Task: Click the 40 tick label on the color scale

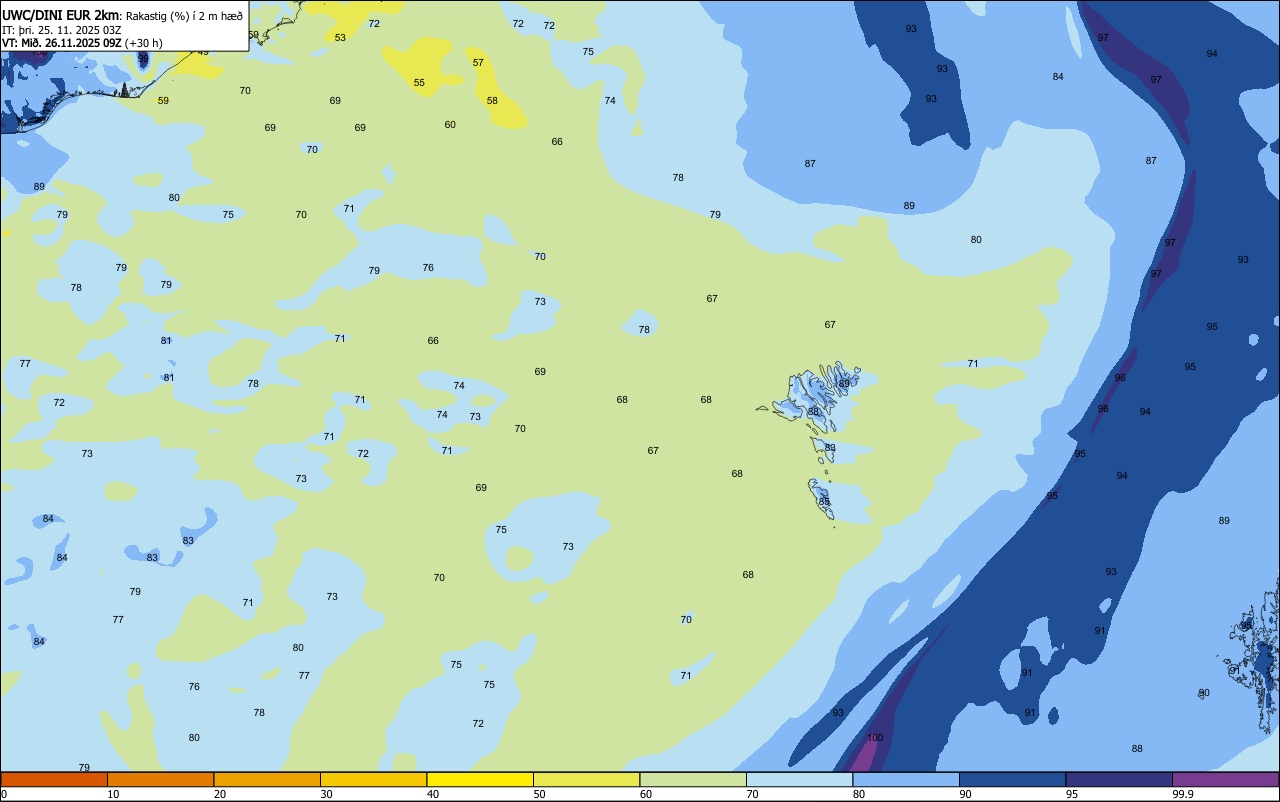Action: [433, 794]
